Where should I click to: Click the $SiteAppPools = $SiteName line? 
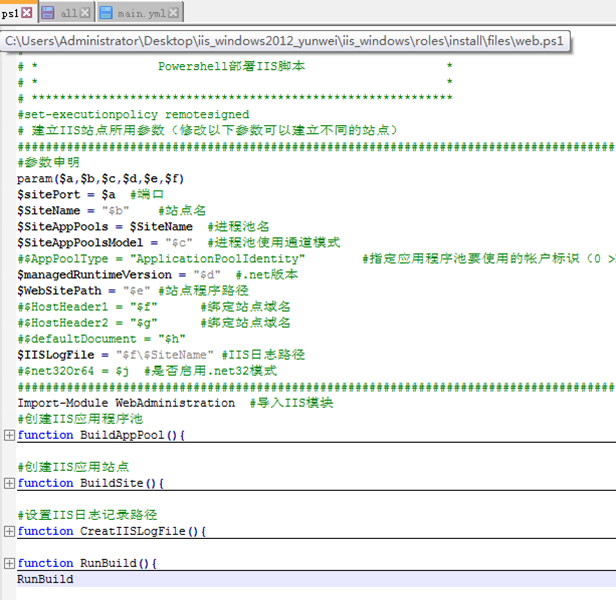click(x=143, y=227)
